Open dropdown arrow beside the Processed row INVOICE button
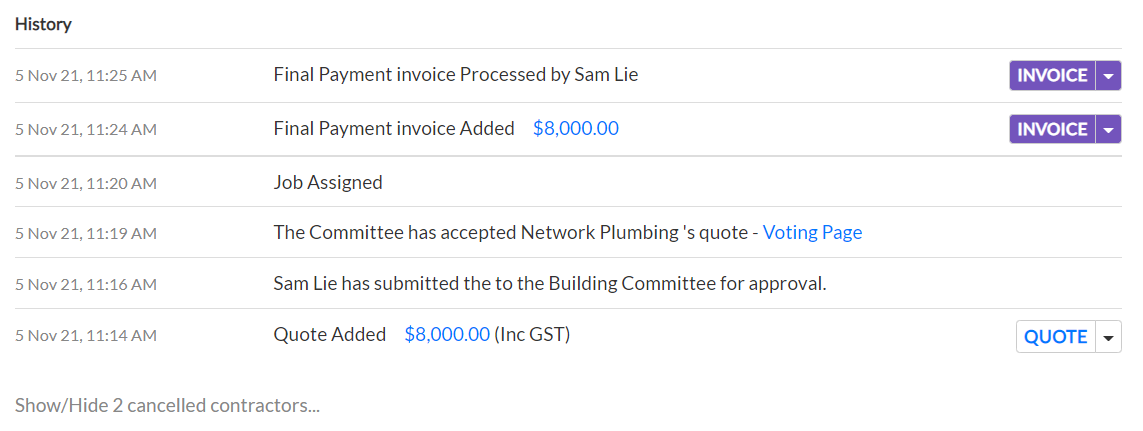The width and height of the screenshot is (1143, 431). [1109, 76]
